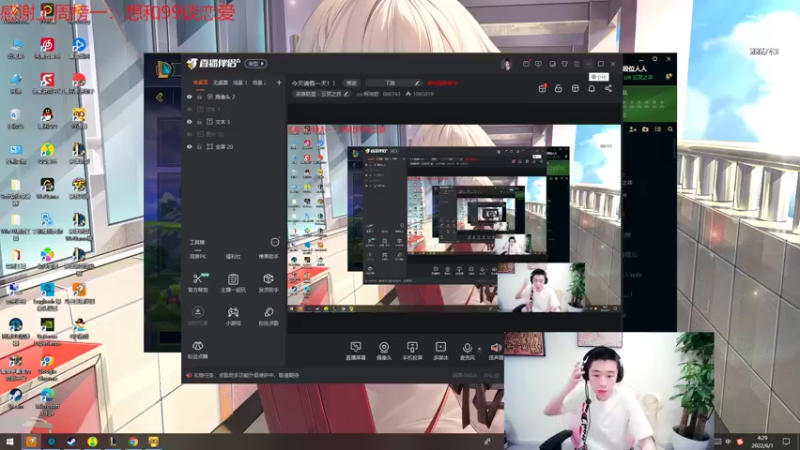This screenshot has width=800, height=450.
Task: Add a new scene with plus button
Action: pyautogui.click(x=279, y=83)
